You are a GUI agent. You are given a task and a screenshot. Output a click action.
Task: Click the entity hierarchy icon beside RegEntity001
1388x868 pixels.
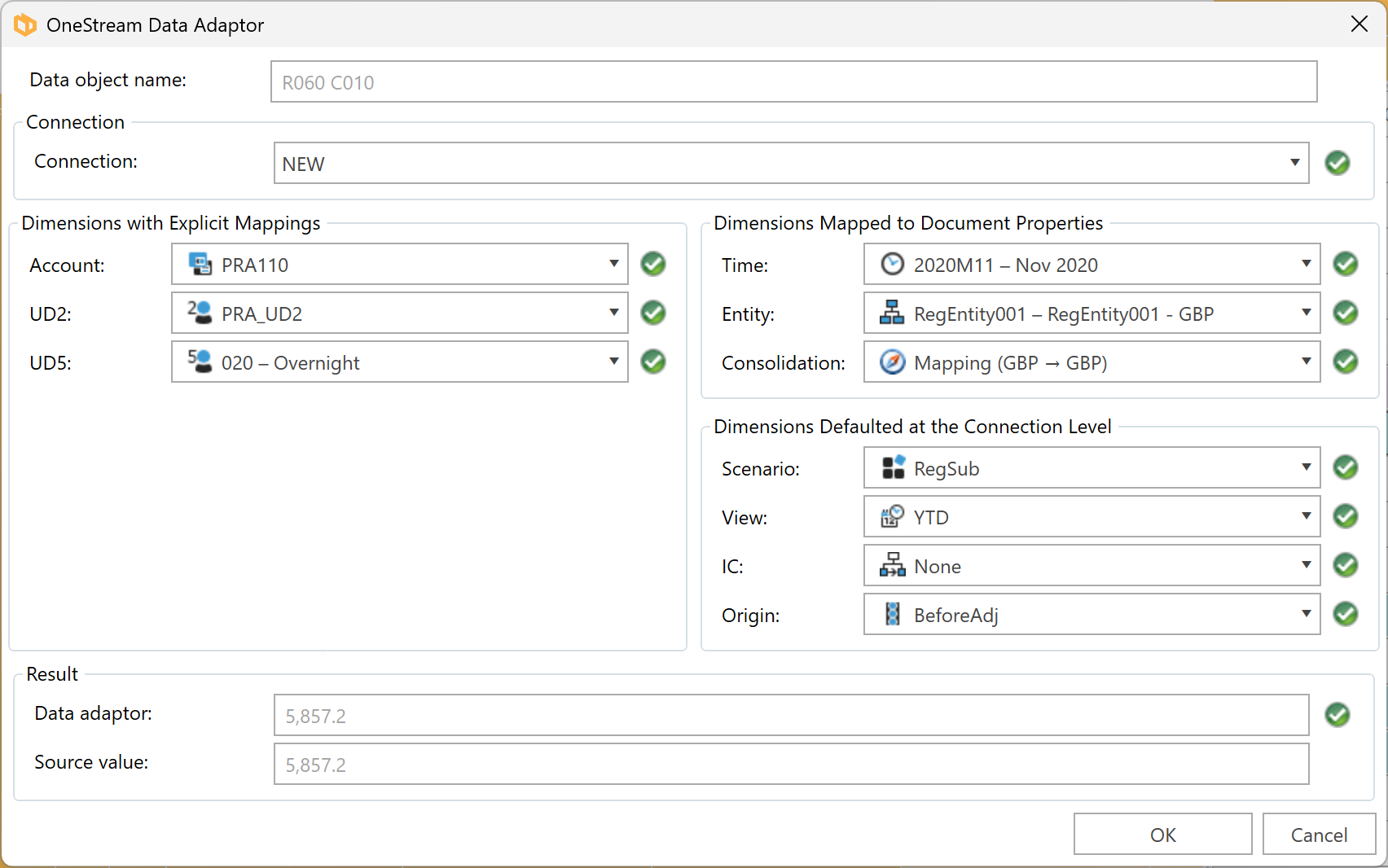(892, 313)
